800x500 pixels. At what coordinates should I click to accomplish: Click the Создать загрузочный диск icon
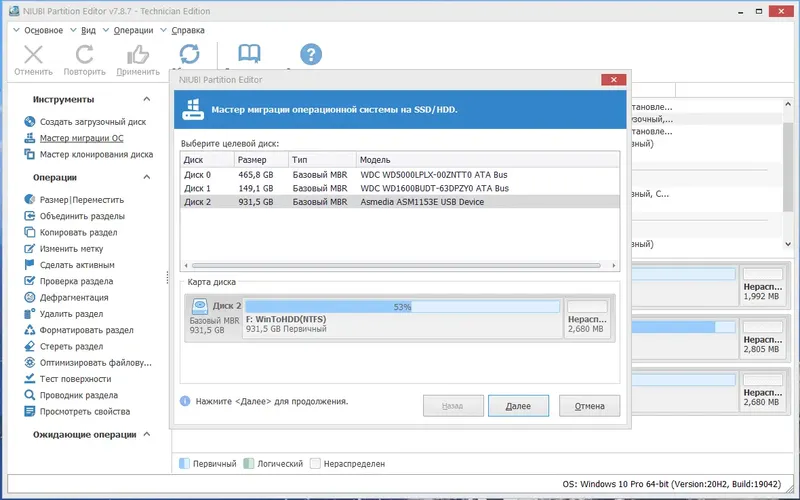[x=30, y=121]
